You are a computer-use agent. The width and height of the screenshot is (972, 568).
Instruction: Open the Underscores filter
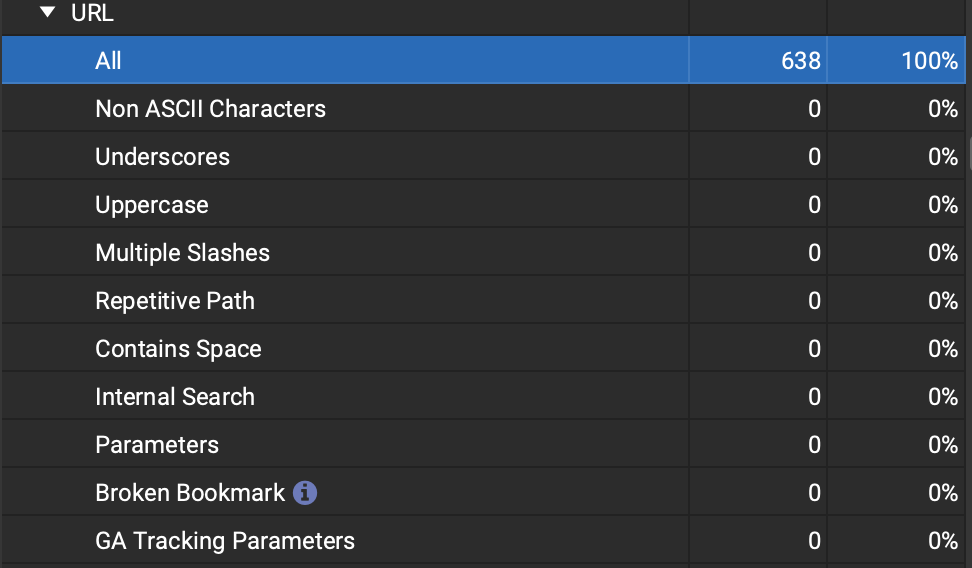point(162,157)
